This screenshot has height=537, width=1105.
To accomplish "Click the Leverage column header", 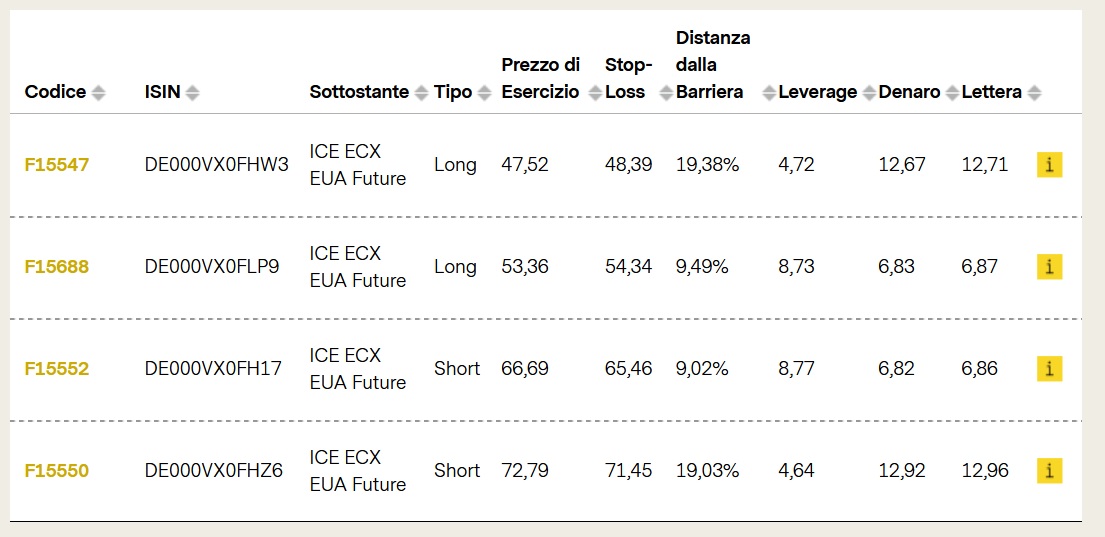I will point(817,92).
